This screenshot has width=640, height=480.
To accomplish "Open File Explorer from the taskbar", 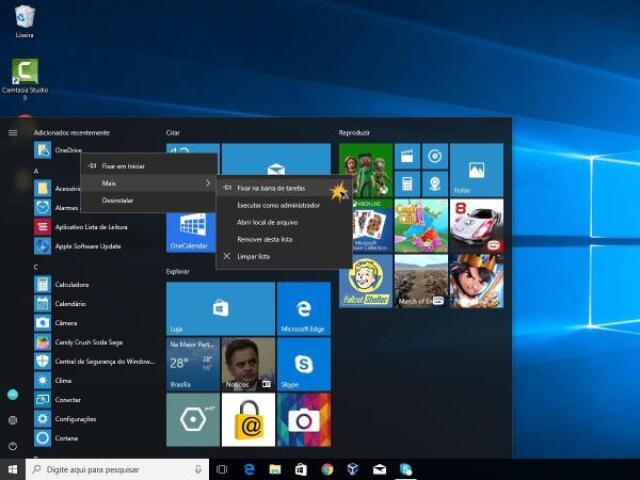I will (x=275, y=469).
